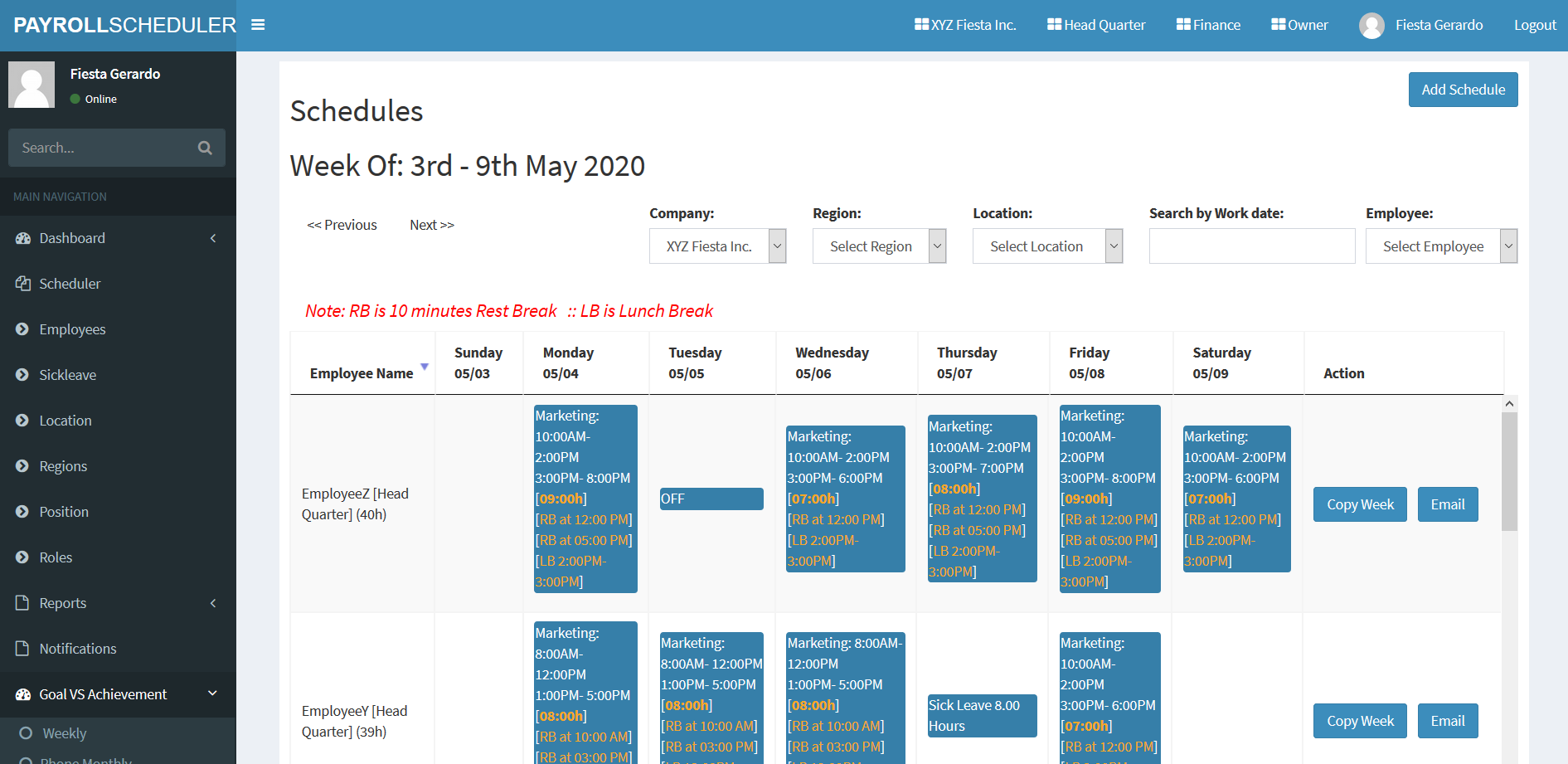This screenshot has height=764, width=1568.
Task: Click the Employees arrow icon
Action: click(x=22, y=329)
